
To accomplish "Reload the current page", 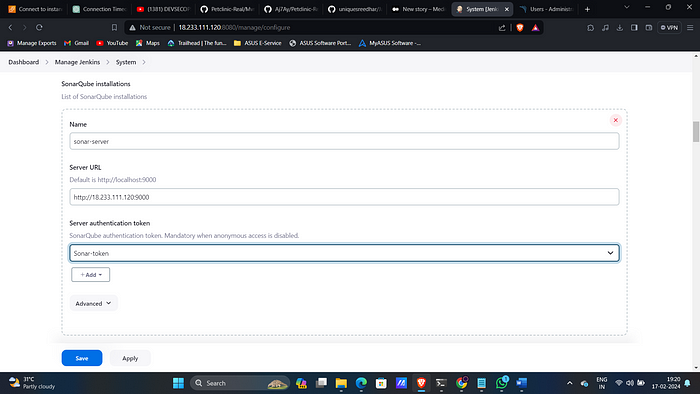I will tap(39, 27).
